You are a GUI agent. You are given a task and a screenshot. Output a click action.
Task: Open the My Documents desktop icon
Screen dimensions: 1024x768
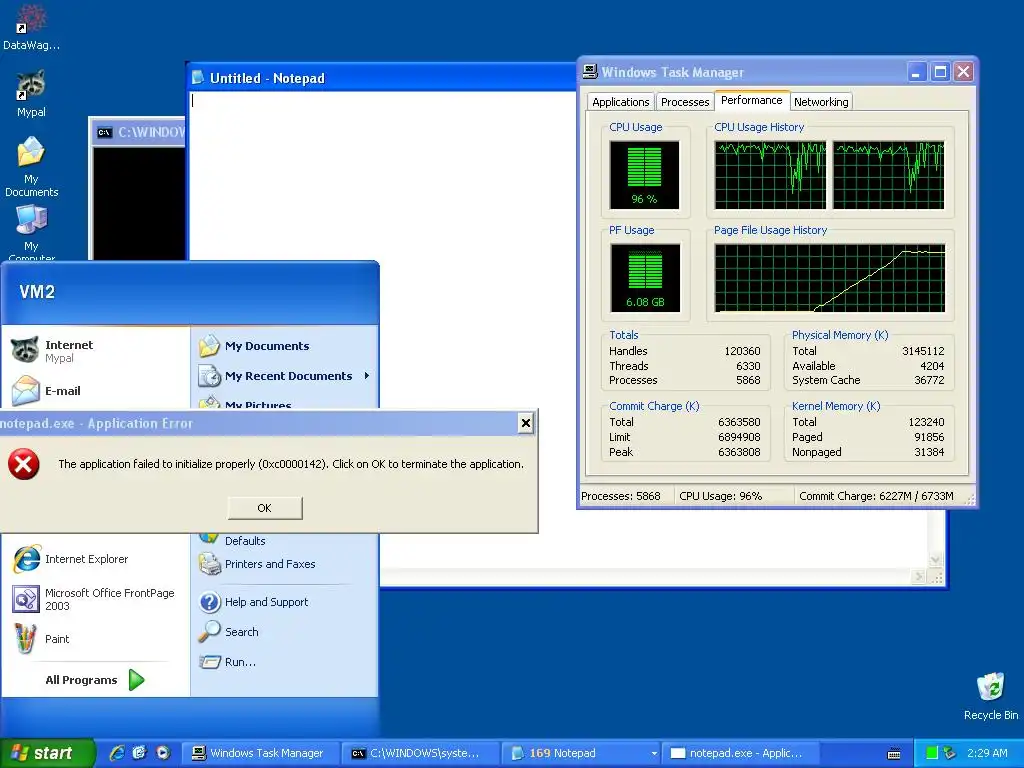pos(31,167)
